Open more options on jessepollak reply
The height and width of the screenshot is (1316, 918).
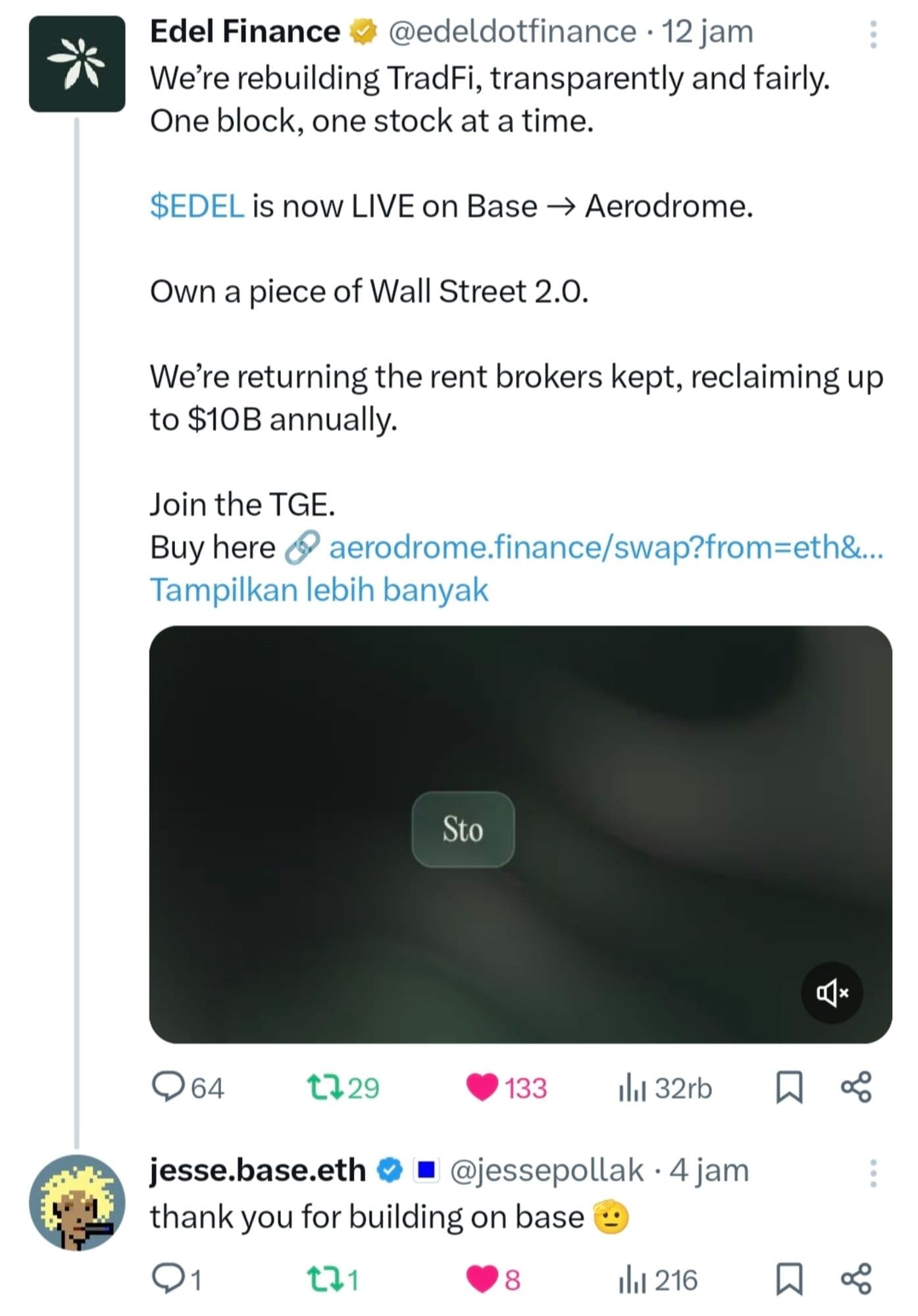[x=873, y=1174]
